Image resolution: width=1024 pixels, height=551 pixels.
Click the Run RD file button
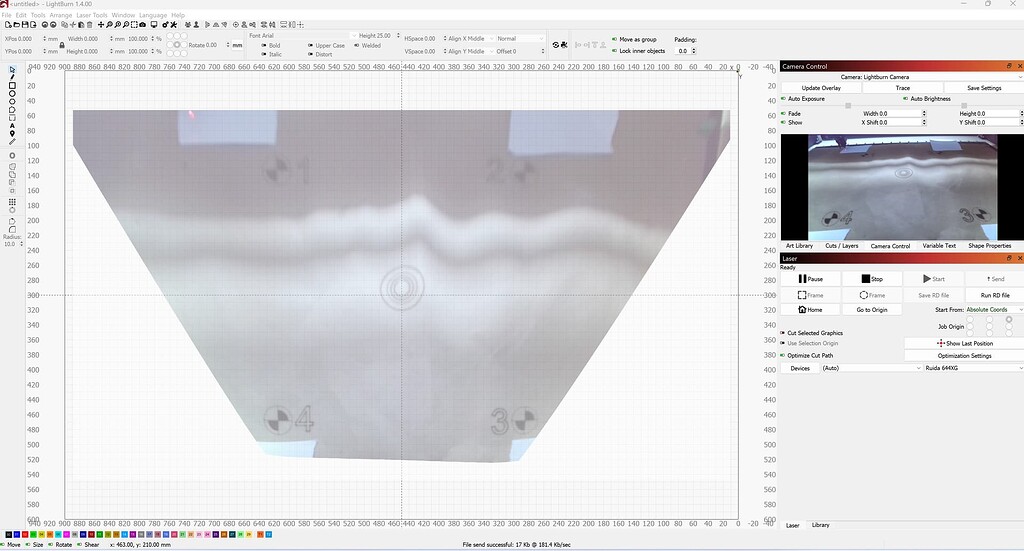[x=995, y=295]
